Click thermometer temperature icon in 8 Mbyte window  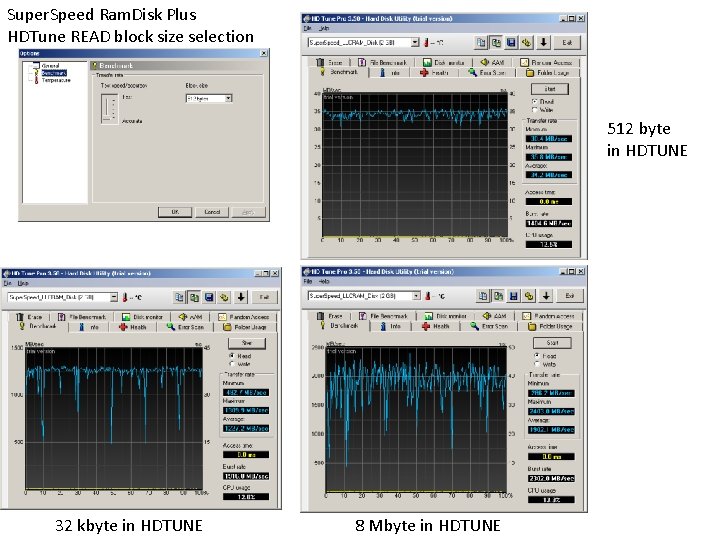pos(428,296)
